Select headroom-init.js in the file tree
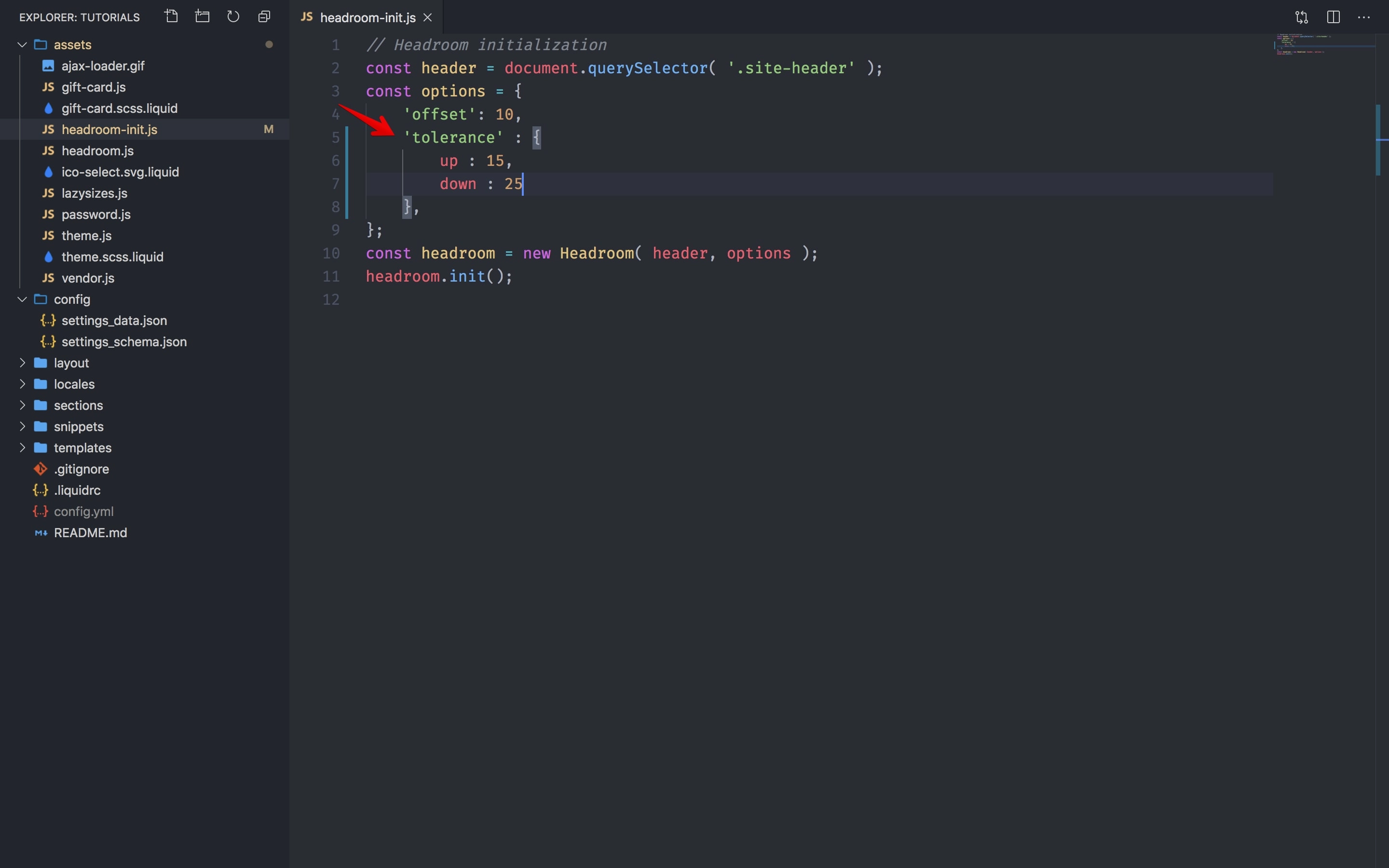The height and width of the screenshot is (868, 1389). [145, 130]
